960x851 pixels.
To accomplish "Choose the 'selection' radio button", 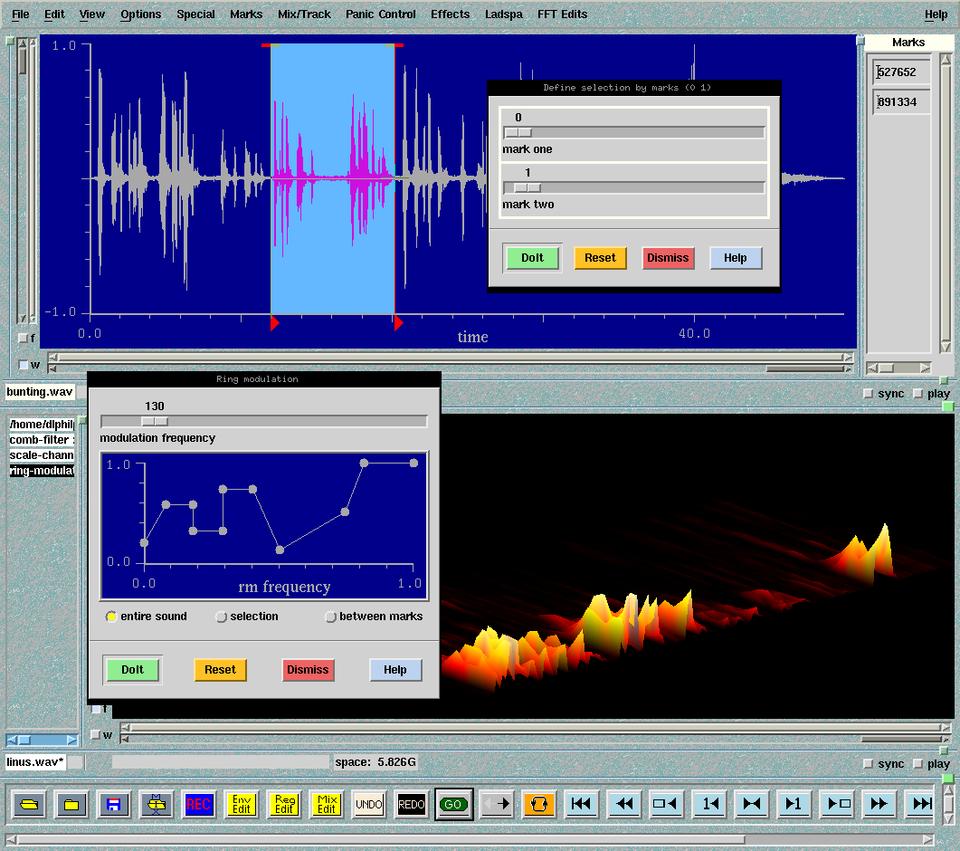I will pyautogui.click(x=222, y=617).
